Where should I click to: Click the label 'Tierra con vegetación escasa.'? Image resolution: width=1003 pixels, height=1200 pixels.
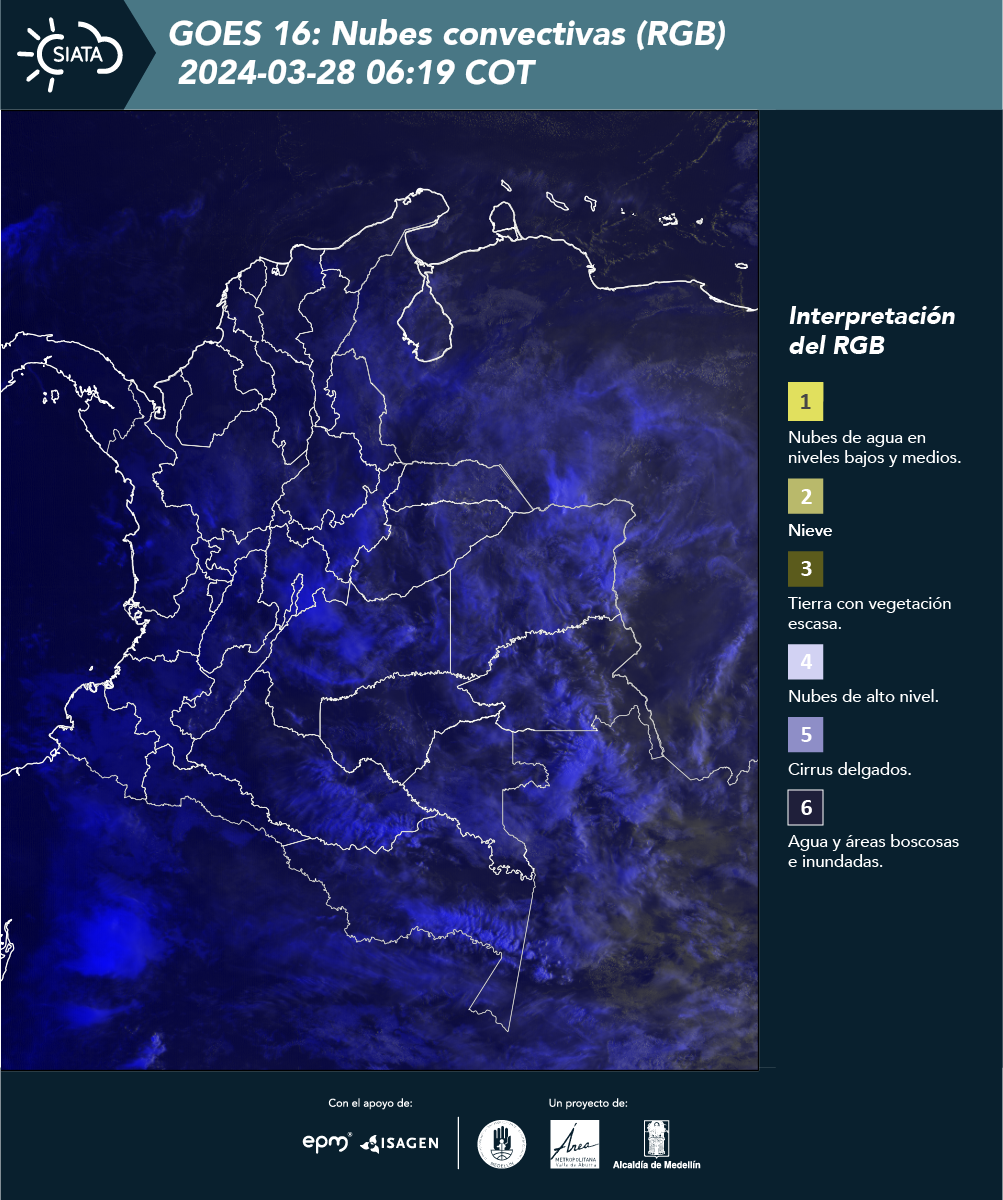click(x=869, y=614)
